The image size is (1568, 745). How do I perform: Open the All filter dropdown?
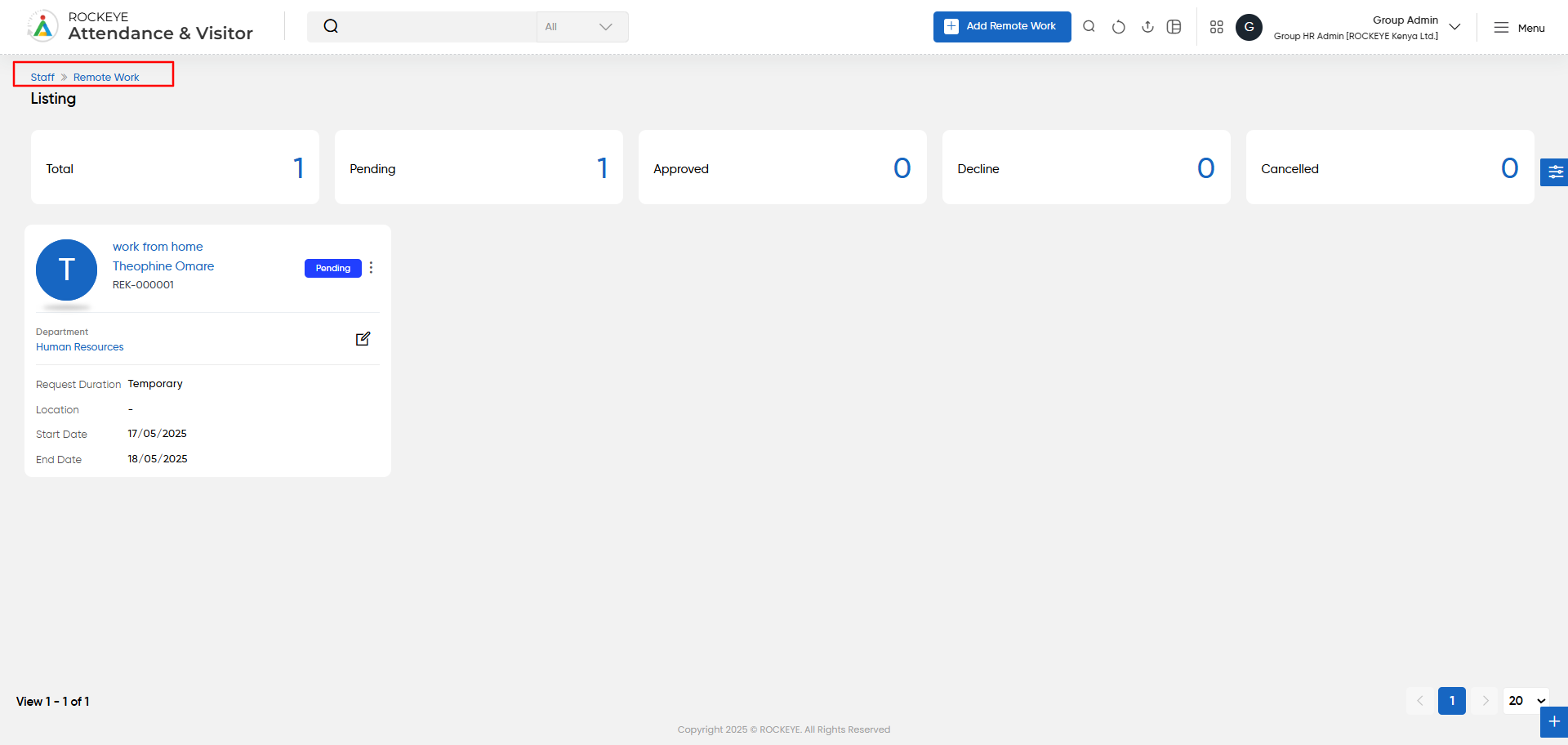click(x=581, y=27)
